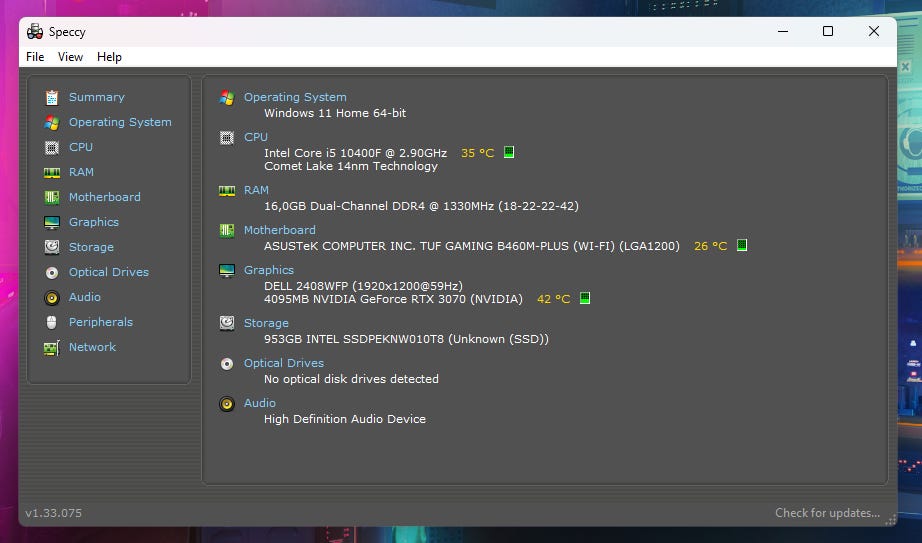Click the Audio speaker icon in sidebar
The width and height of the screenshot is (922, 543).
click(52, 298)
